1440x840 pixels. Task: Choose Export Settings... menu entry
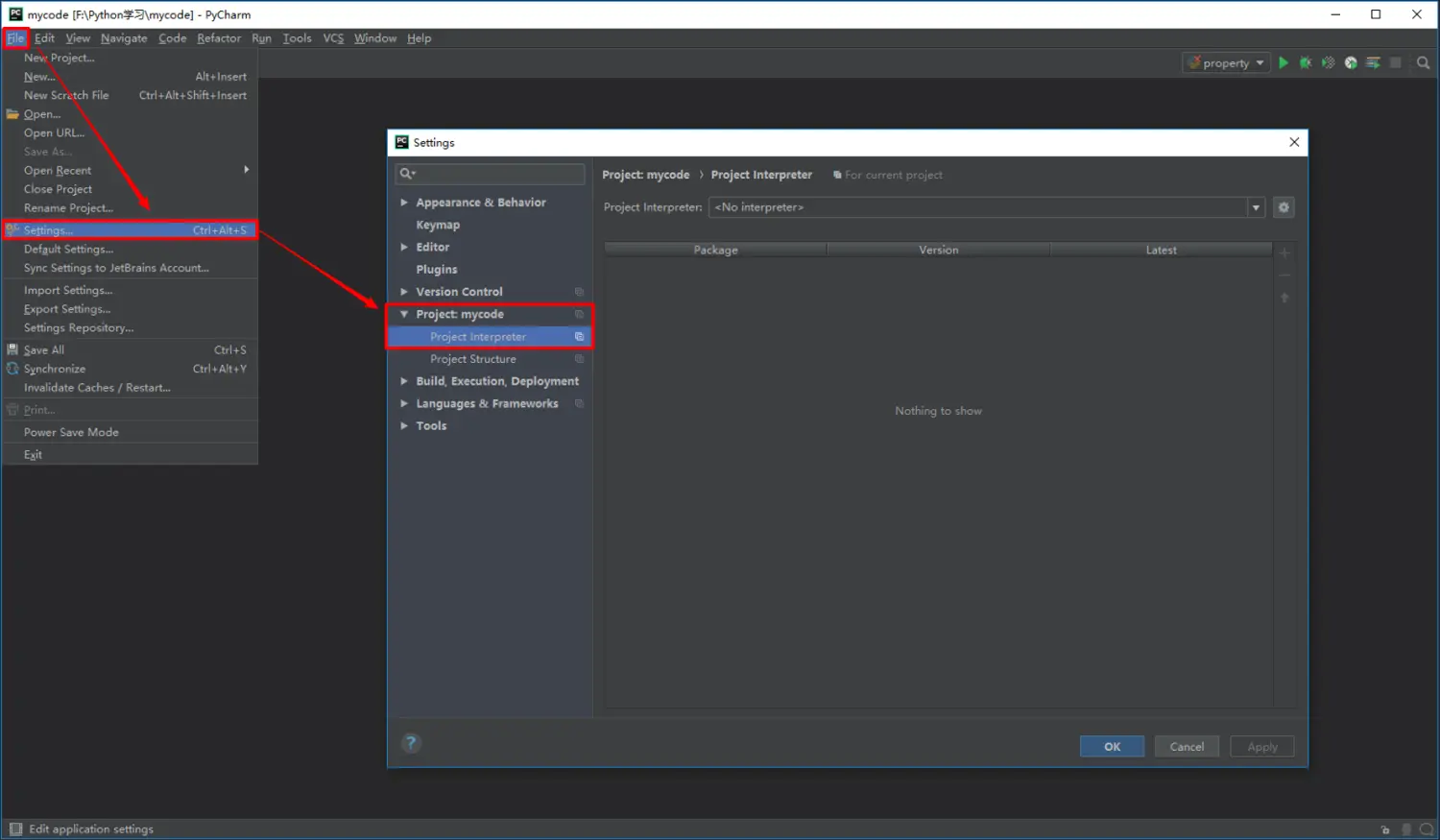pos(131,309)
